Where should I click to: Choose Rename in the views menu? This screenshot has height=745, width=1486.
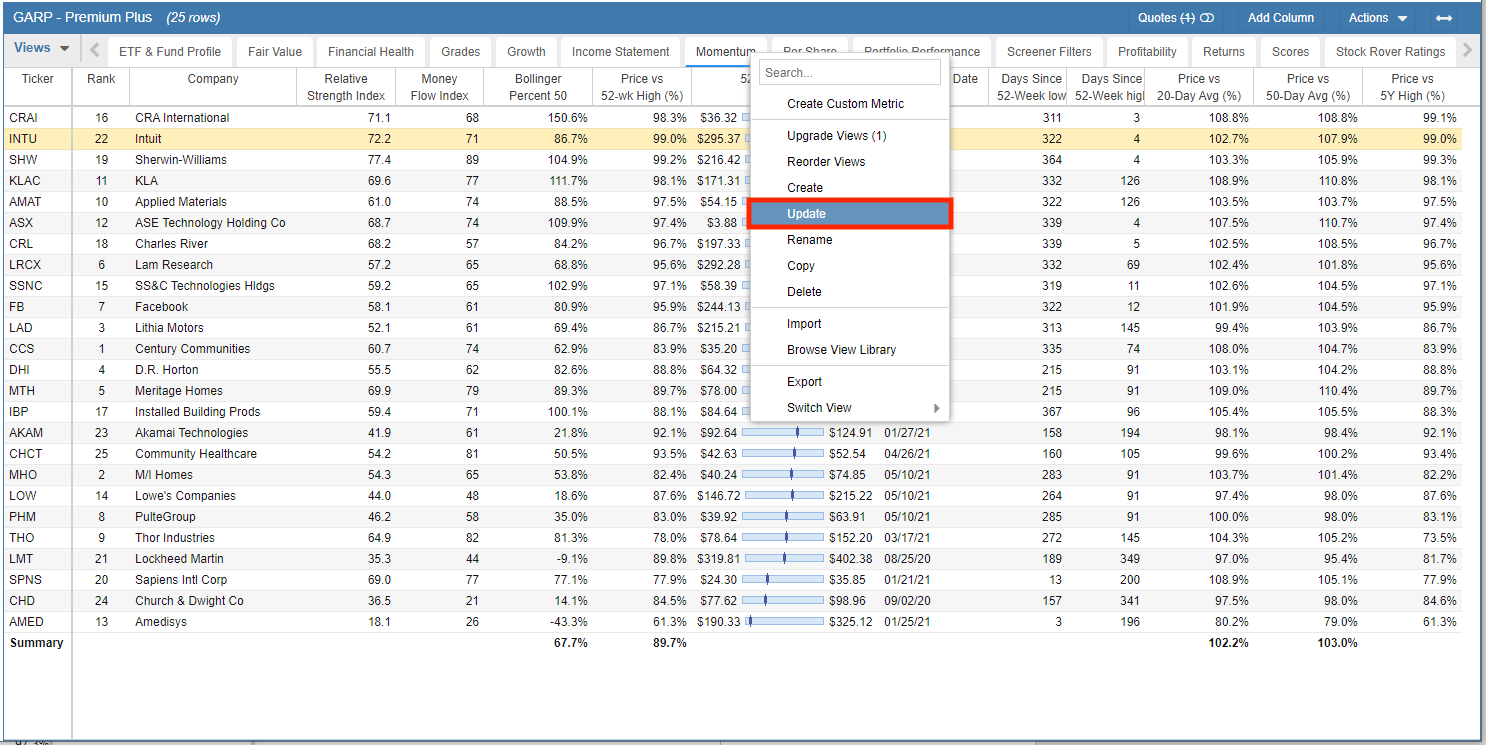pyautogui.click(x=850, y=240)
